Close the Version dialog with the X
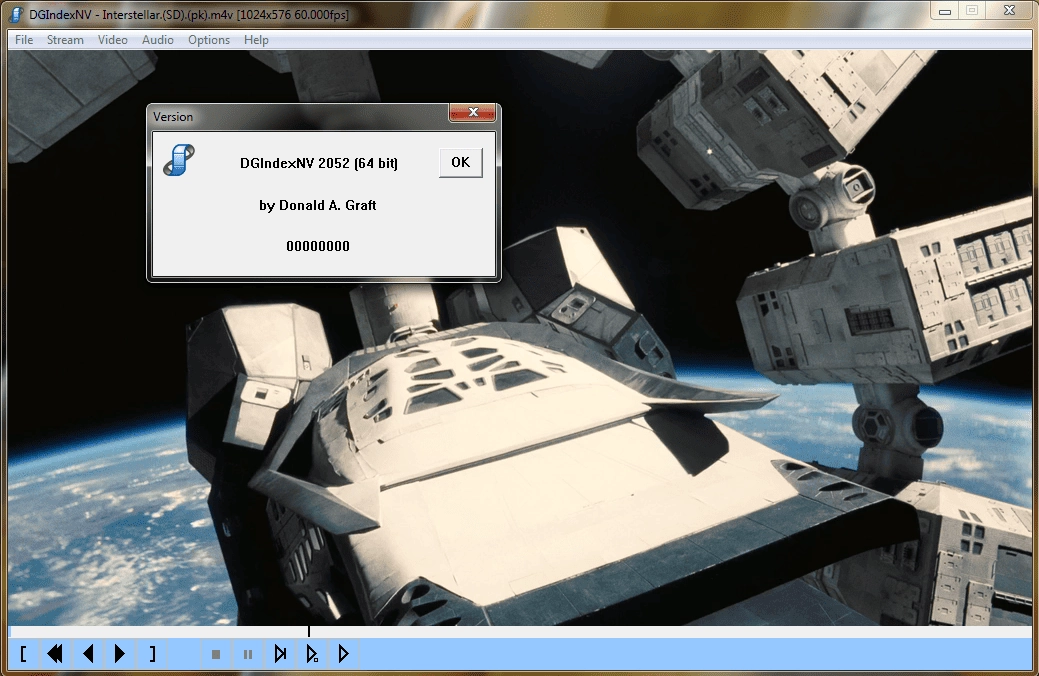 [x=472, y=112]
